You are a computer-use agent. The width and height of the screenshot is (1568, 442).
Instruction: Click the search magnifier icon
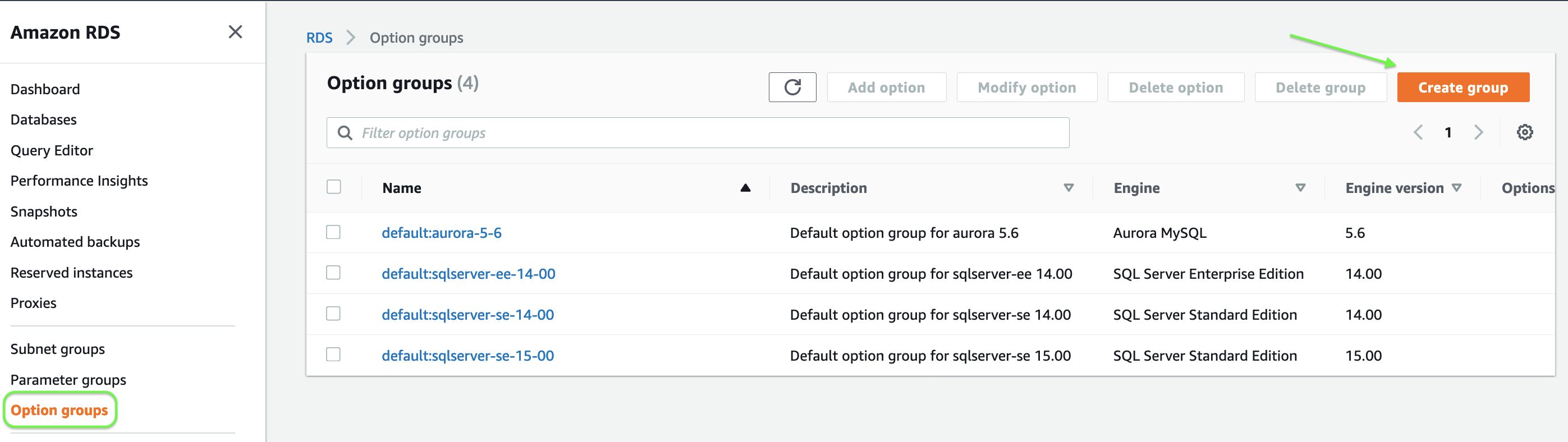click(345, 132)
